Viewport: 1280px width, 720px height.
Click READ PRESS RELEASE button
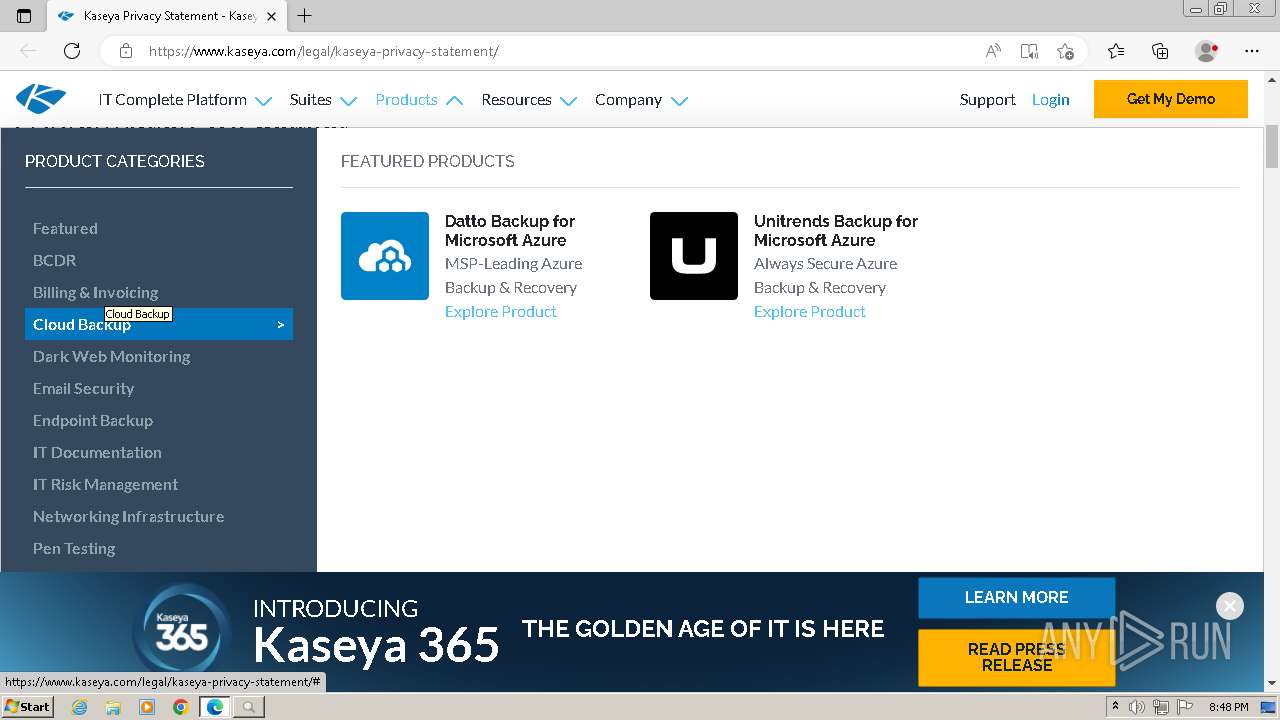pos(1016,657)
